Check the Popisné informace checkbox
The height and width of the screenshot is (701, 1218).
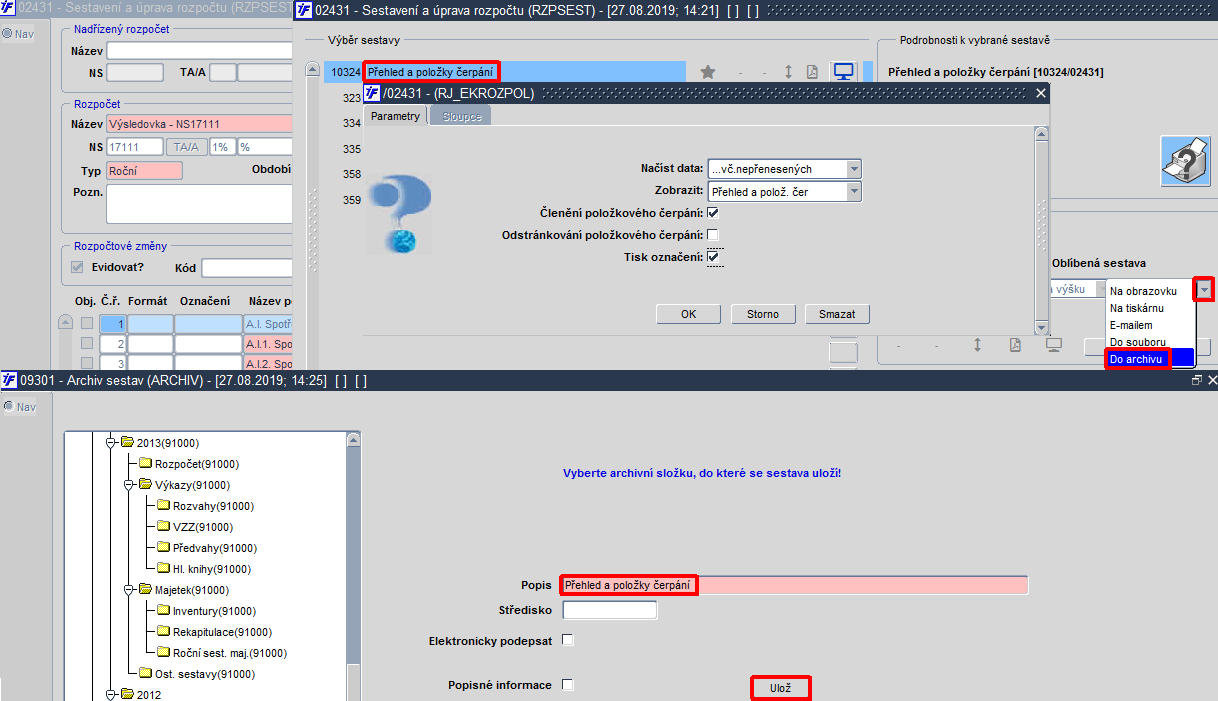pos(568,684)
